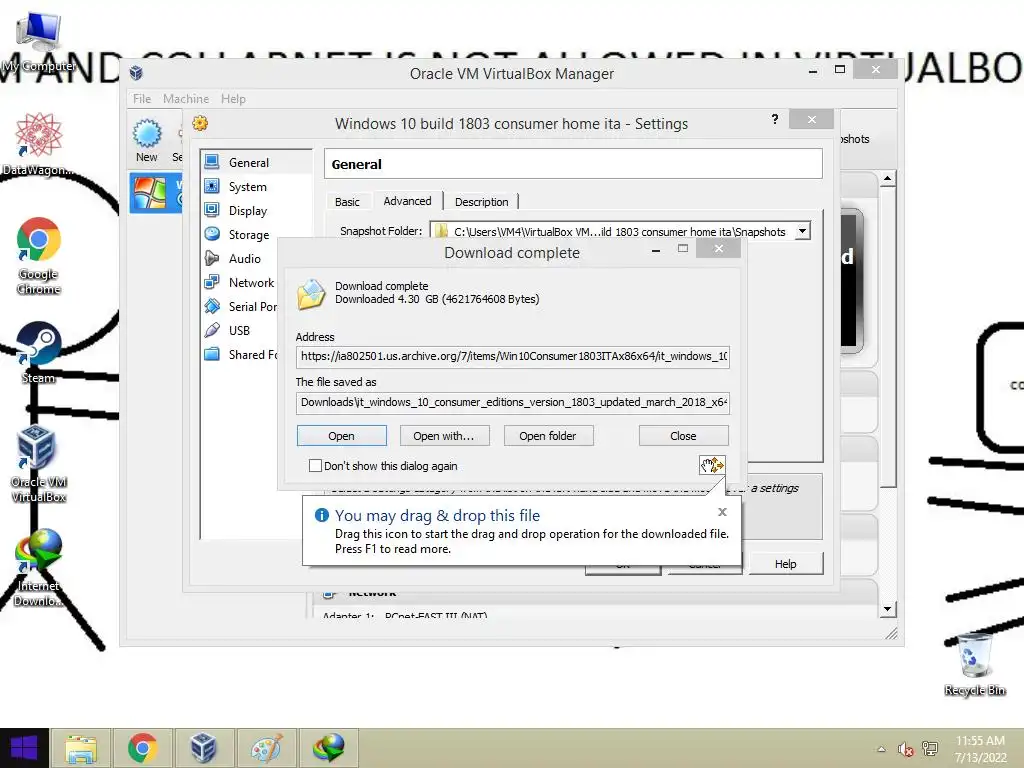The height and width of the screenshot is (768, 1024).
Task: Click the Open folder button
Action: coord(548,436)
